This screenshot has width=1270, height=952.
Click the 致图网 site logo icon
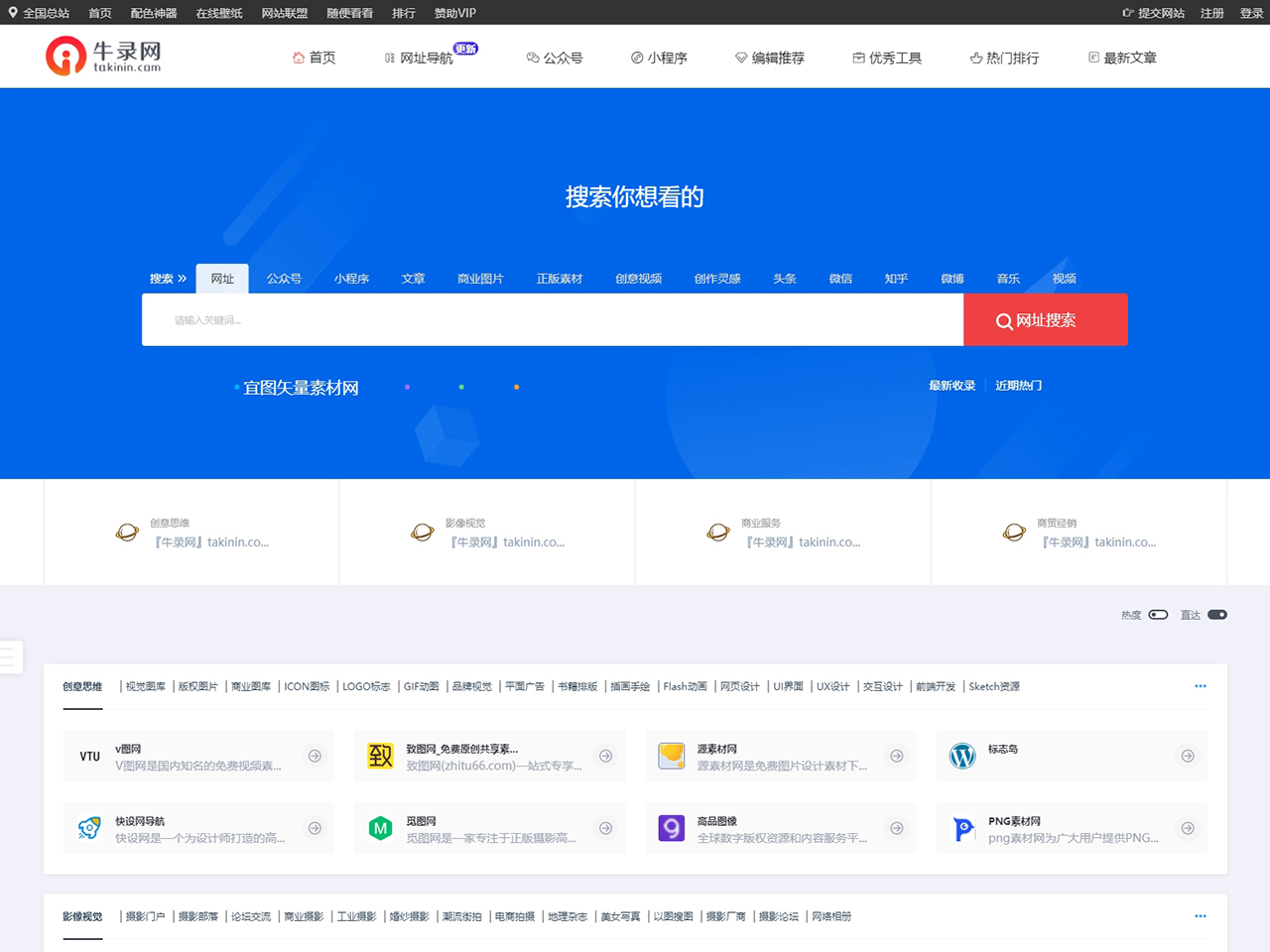[380, 756]
